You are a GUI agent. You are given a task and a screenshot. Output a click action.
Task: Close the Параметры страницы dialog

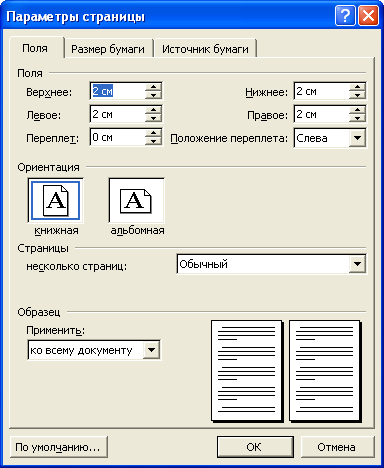point(368,16)
